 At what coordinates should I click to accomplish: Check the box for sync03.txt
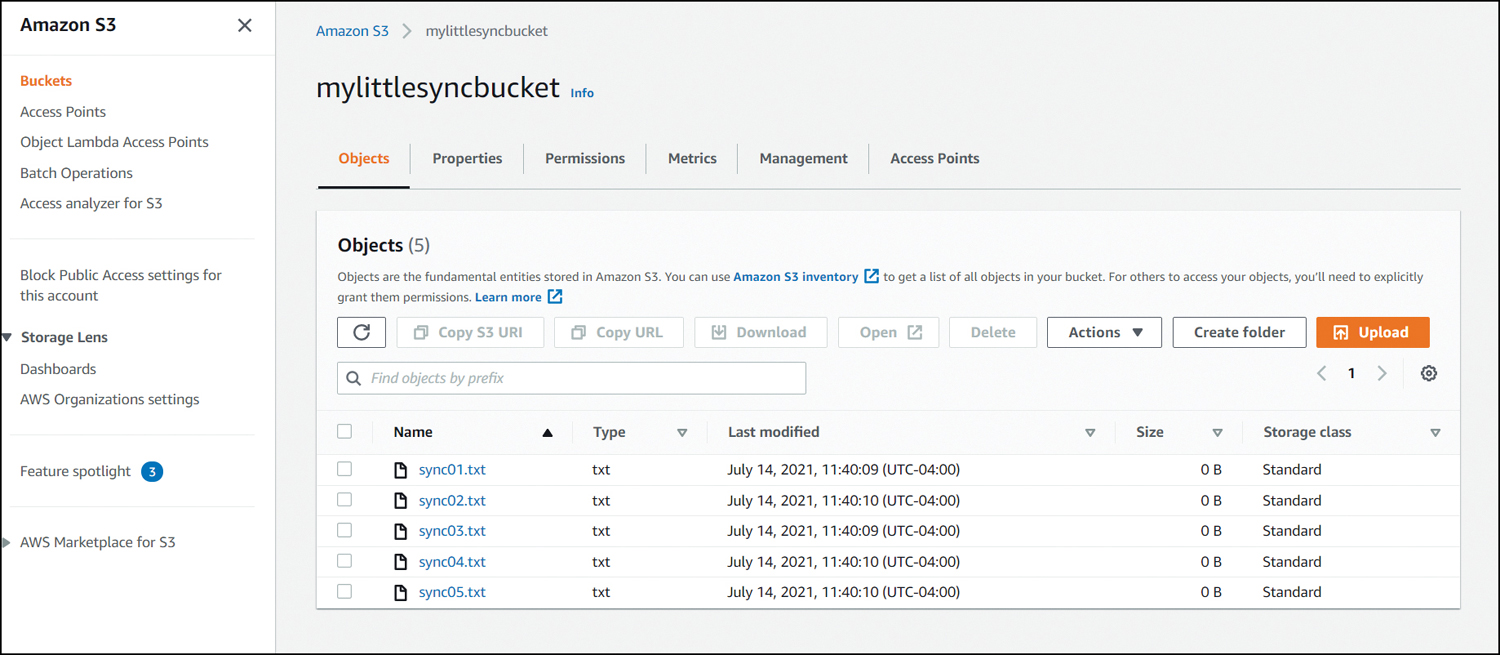click(345, 530)
